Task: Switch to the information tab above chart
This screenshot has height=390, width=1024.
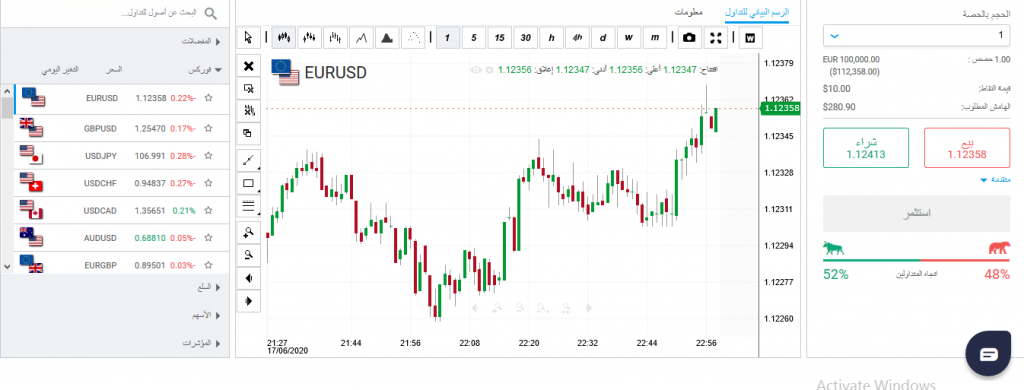Action: (688, 12)
